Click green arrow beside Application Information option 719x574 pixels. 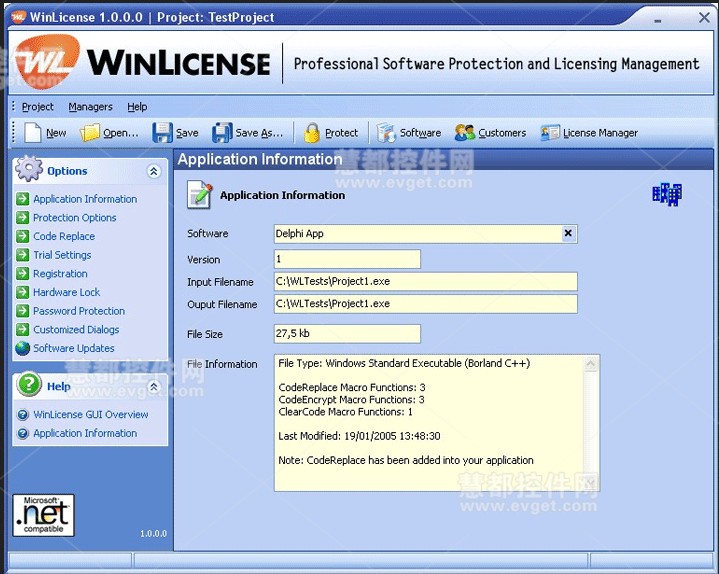pos(22,199)
